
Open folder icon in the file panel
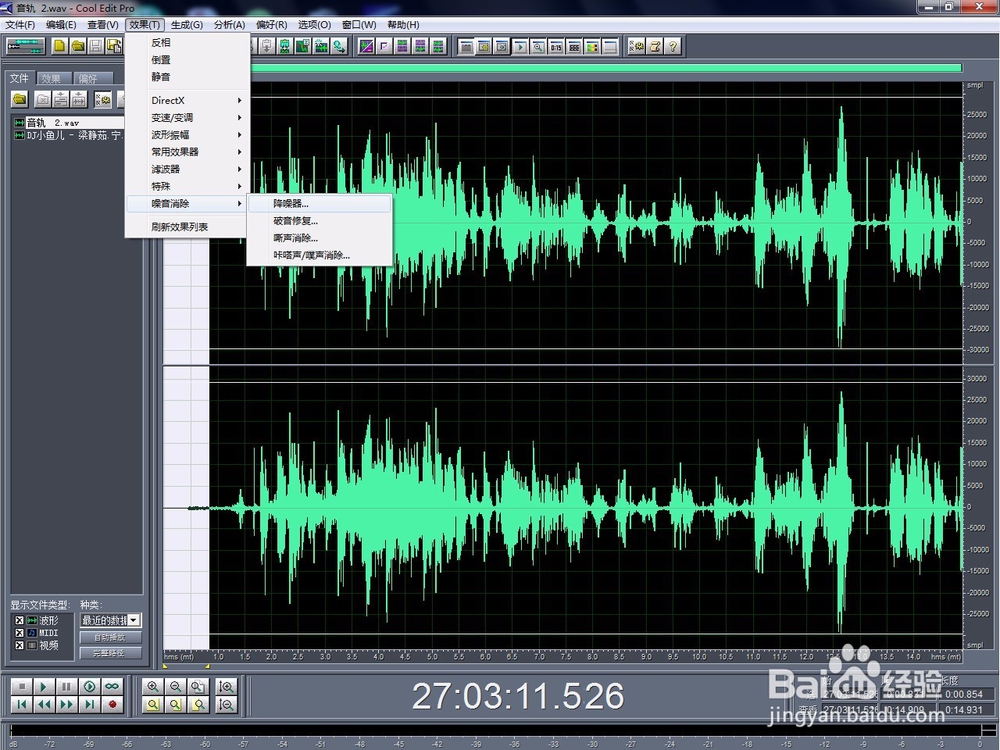click(x=20, y=99)
